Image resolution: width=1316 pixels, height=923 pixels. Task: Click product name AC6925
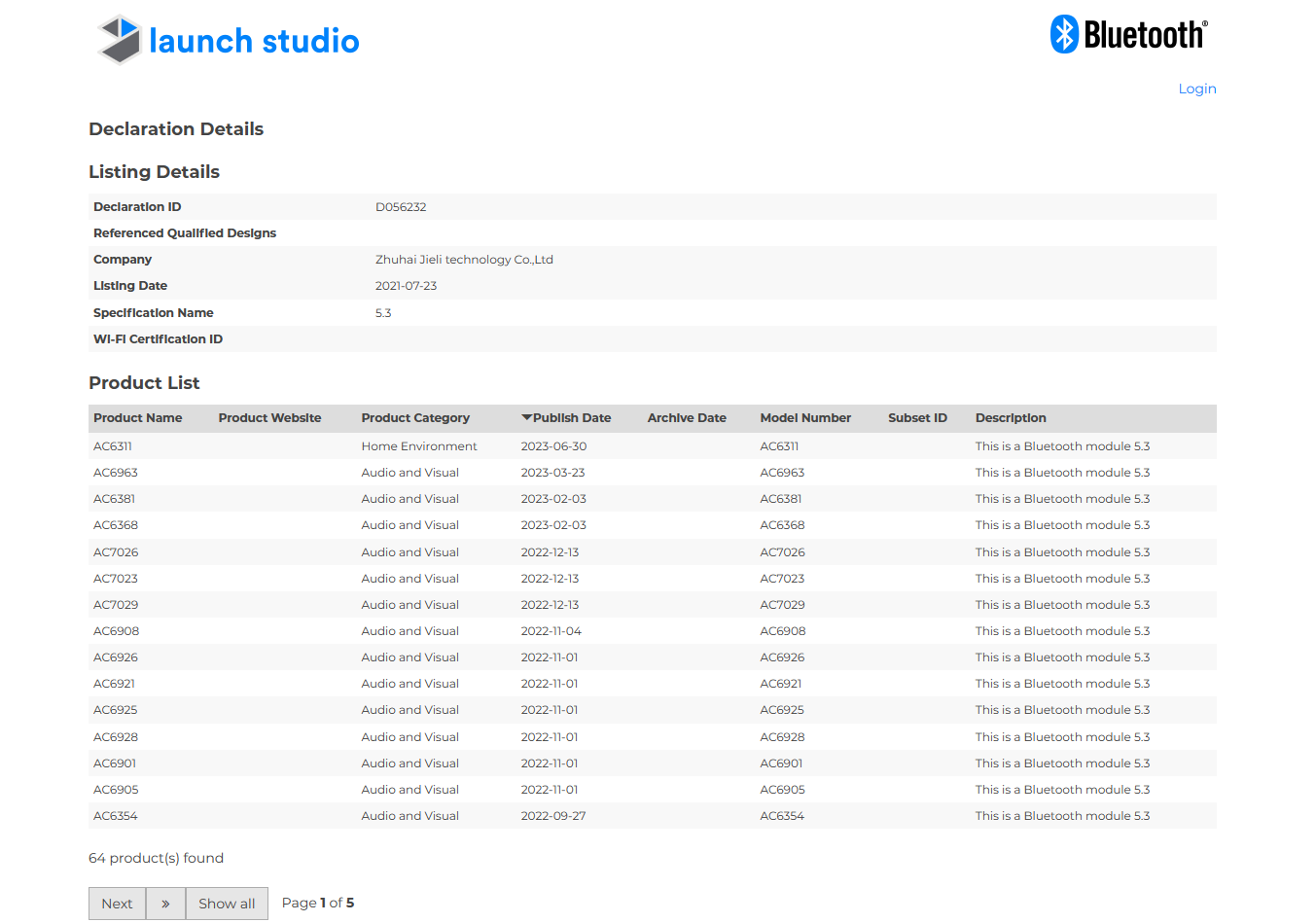click(116, 710)
